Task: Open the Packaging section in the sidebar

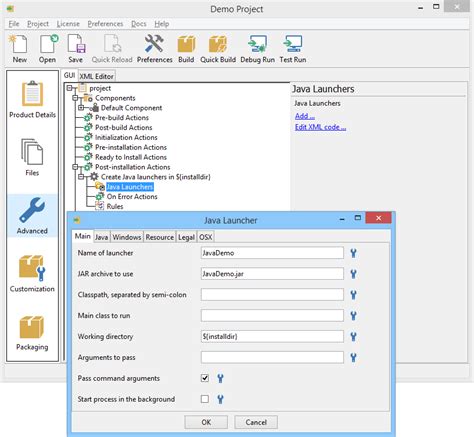Action: tap(32, 332)
